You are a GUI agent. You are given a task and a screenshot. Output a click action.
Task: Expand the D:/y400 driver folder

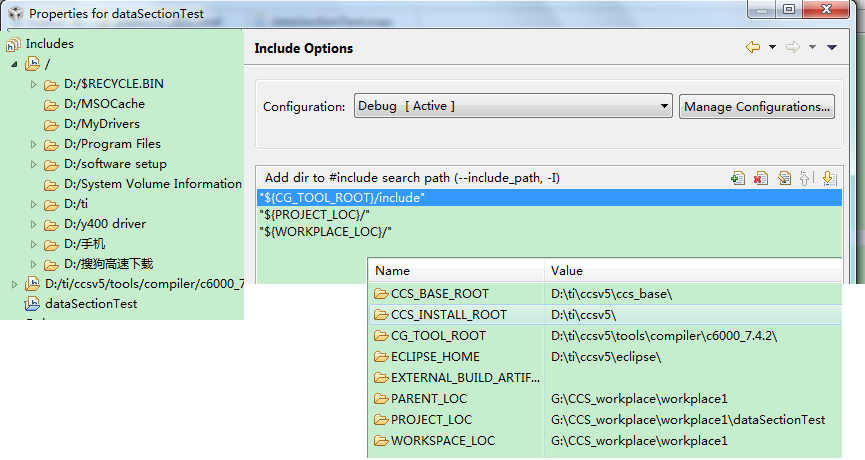[33, 224]
